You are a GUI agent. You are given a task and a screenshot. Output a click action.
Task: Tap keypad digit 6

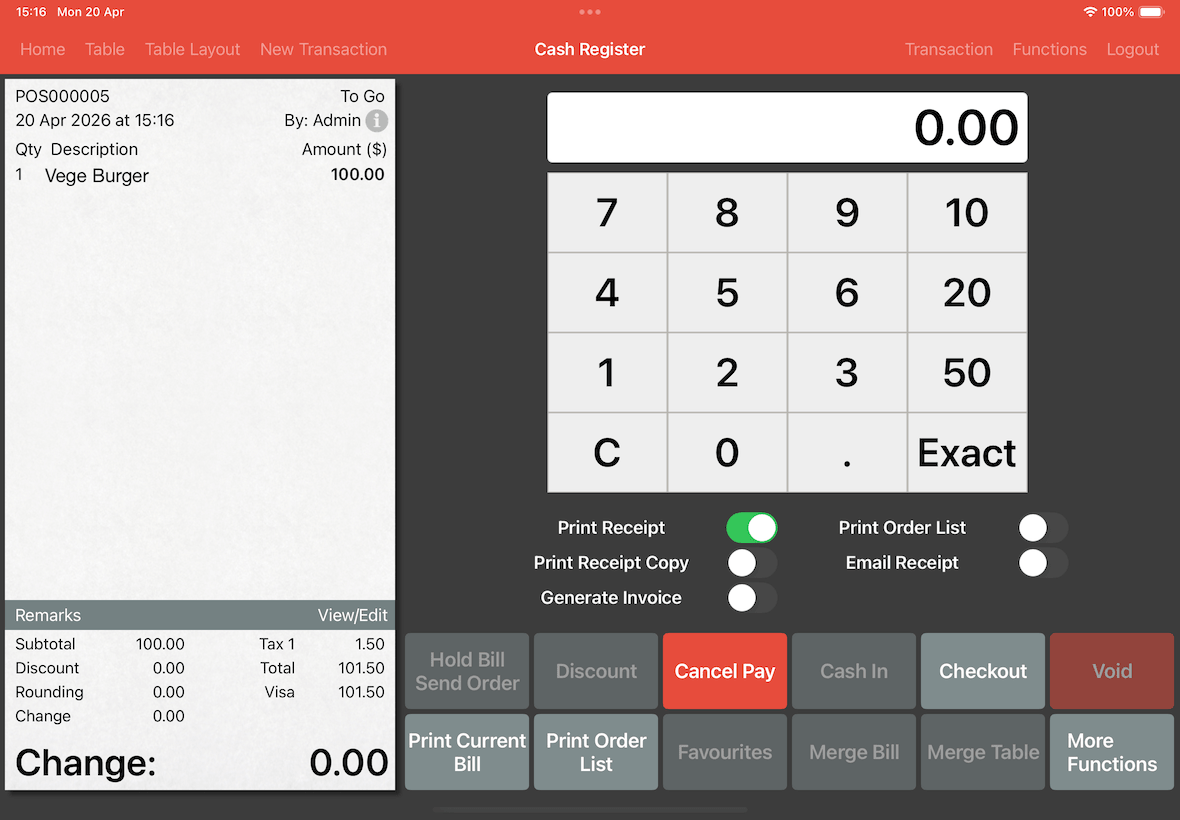[847, 293]
